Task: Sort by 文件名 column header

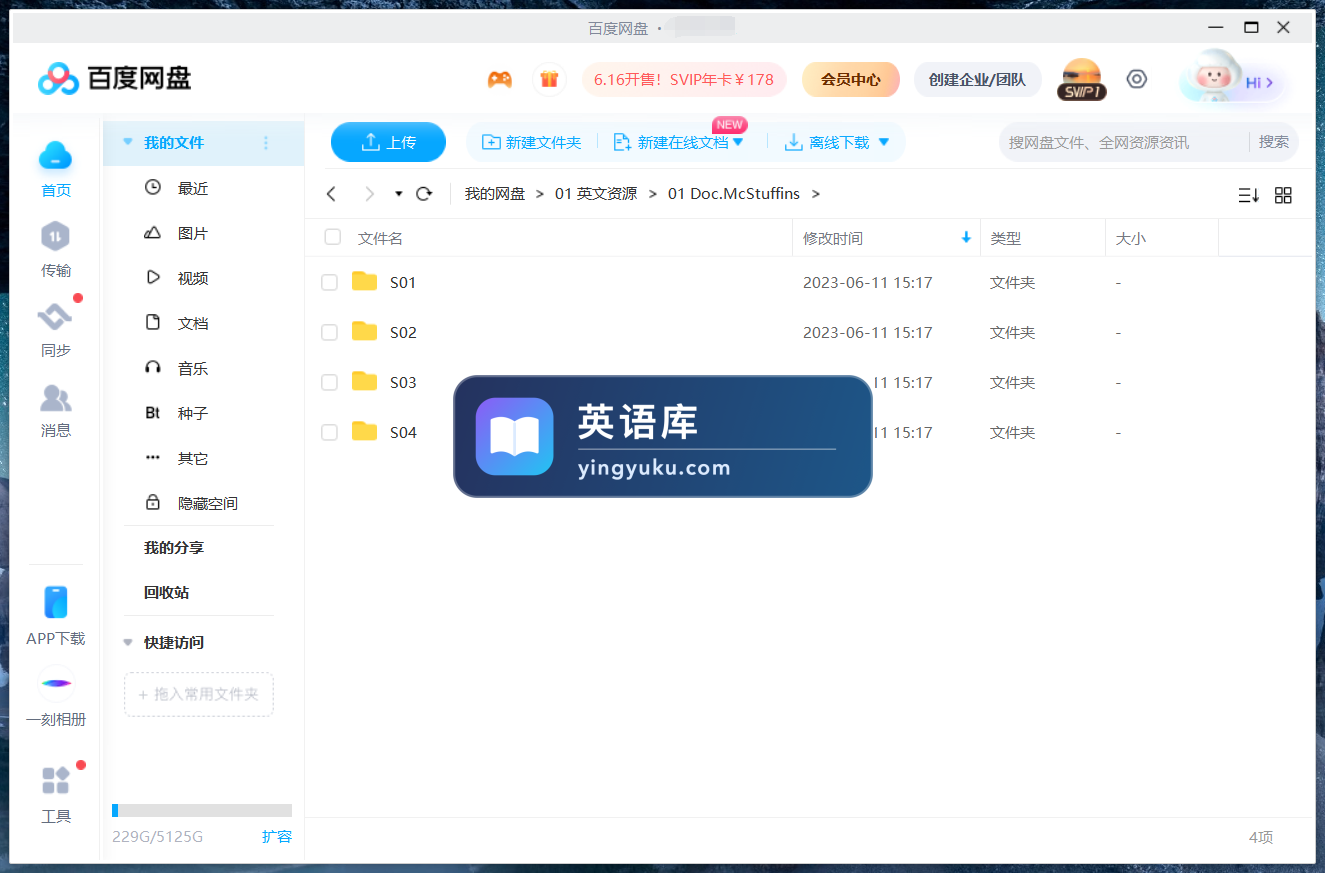Action: pos(380,238)
